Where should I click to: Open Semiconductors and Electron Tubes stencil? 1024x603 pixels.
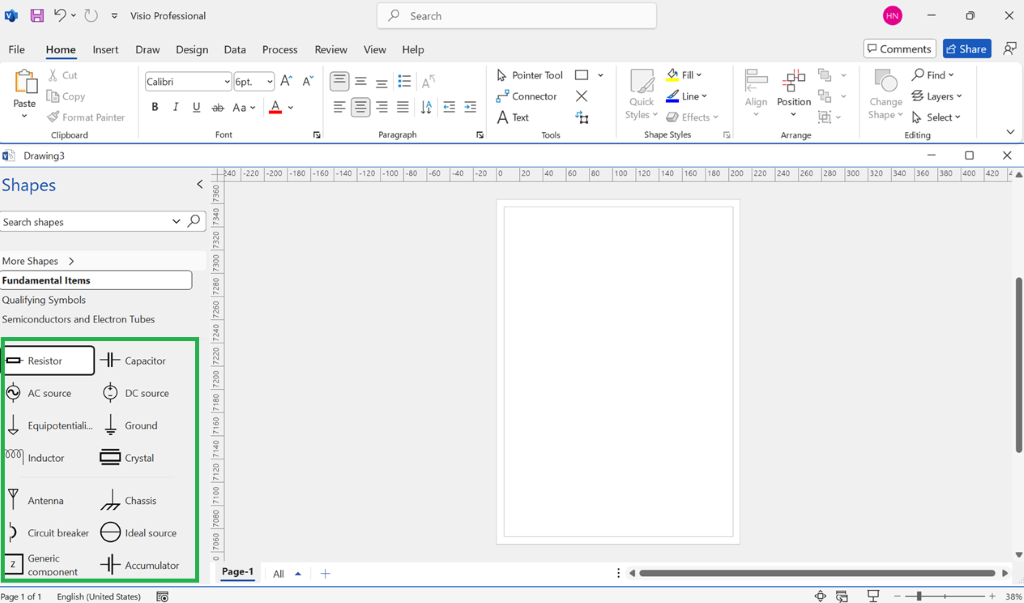(x=78, y=319)
